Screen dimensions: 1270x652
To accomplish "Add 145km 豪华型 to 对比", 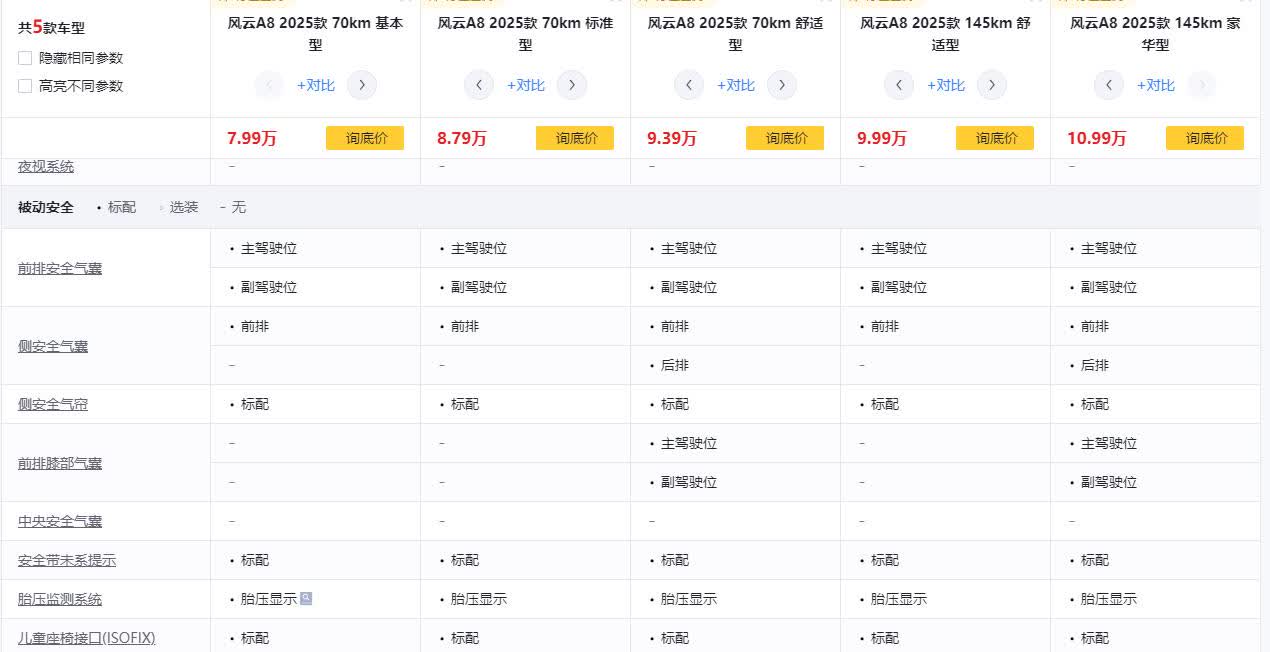I will [1155, 85].
